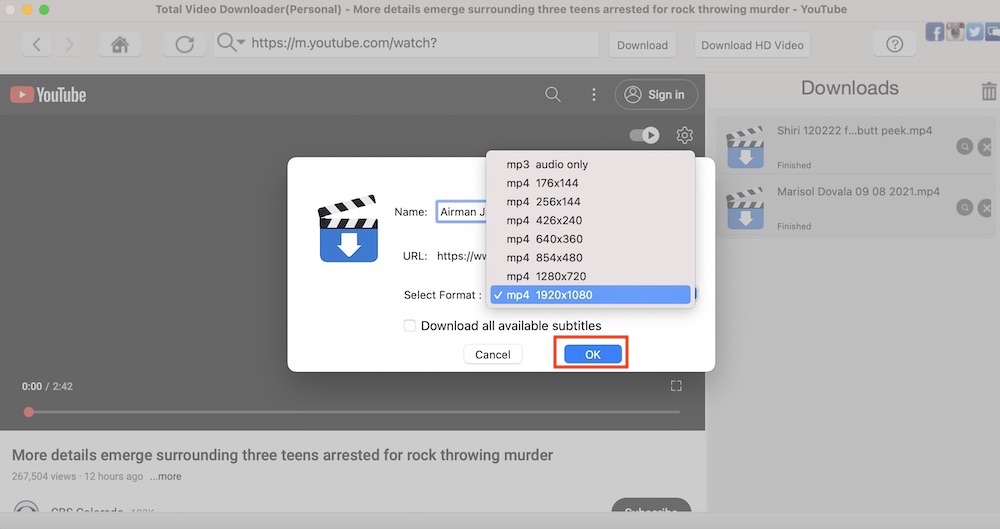
Task: Open the Twitter share icon
Action: 974,32
